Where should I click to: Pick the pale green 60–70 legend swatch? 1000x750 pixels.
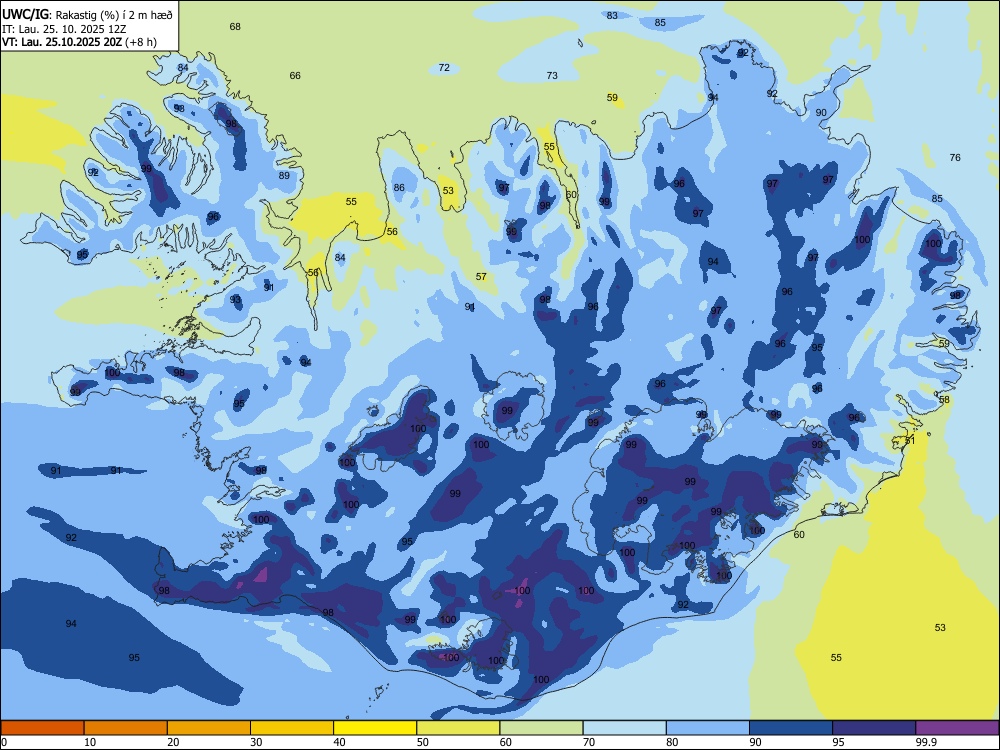point(541,728)
